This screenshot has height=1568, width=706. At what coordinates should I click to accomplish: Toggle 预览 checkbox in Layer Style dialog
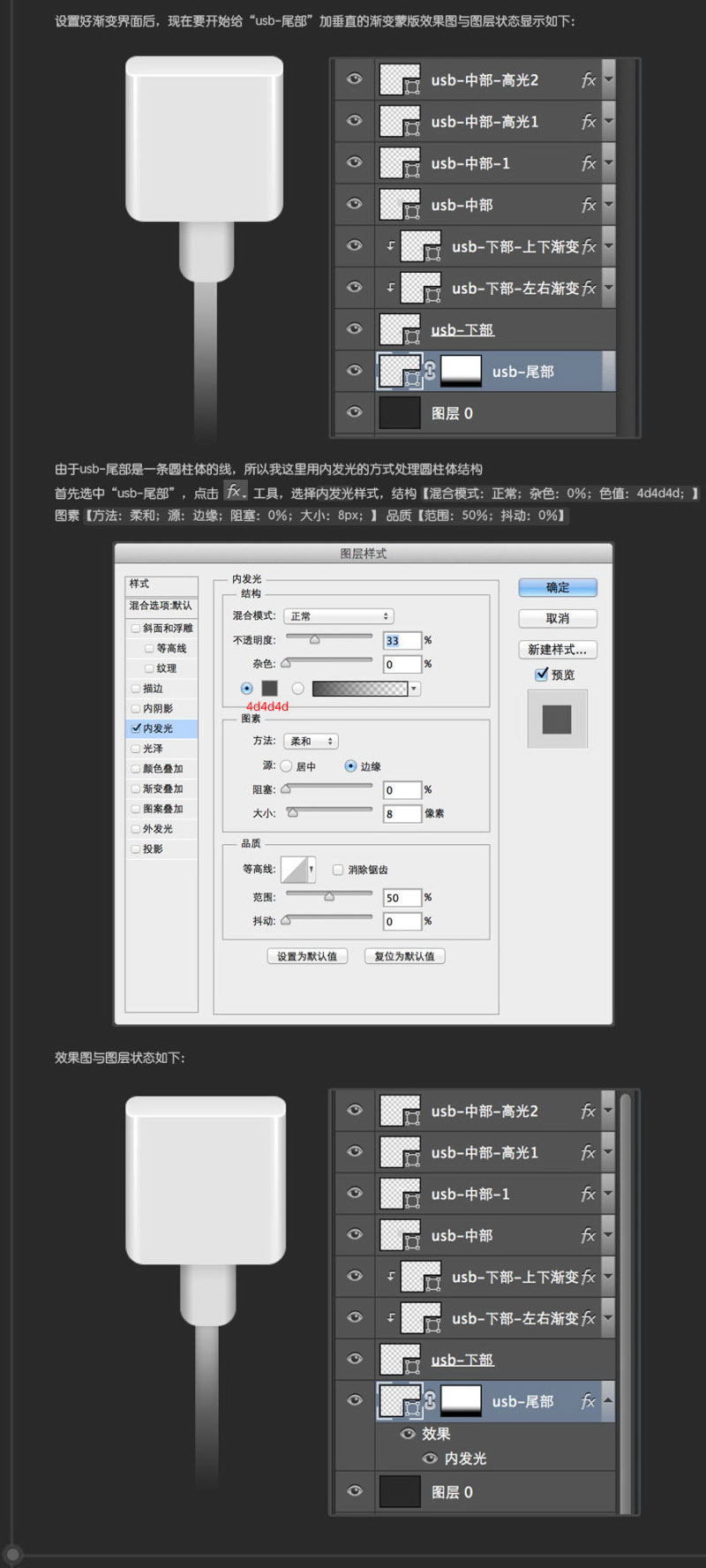542,674
